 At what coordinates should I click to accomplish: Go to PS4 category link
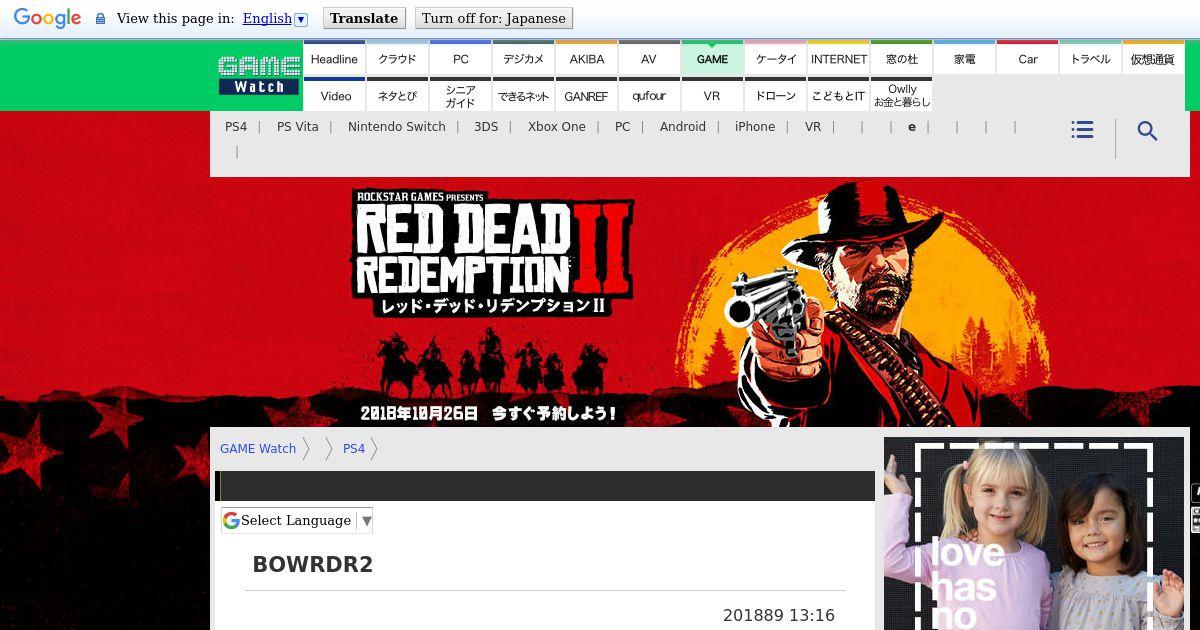tap(236, 127)
